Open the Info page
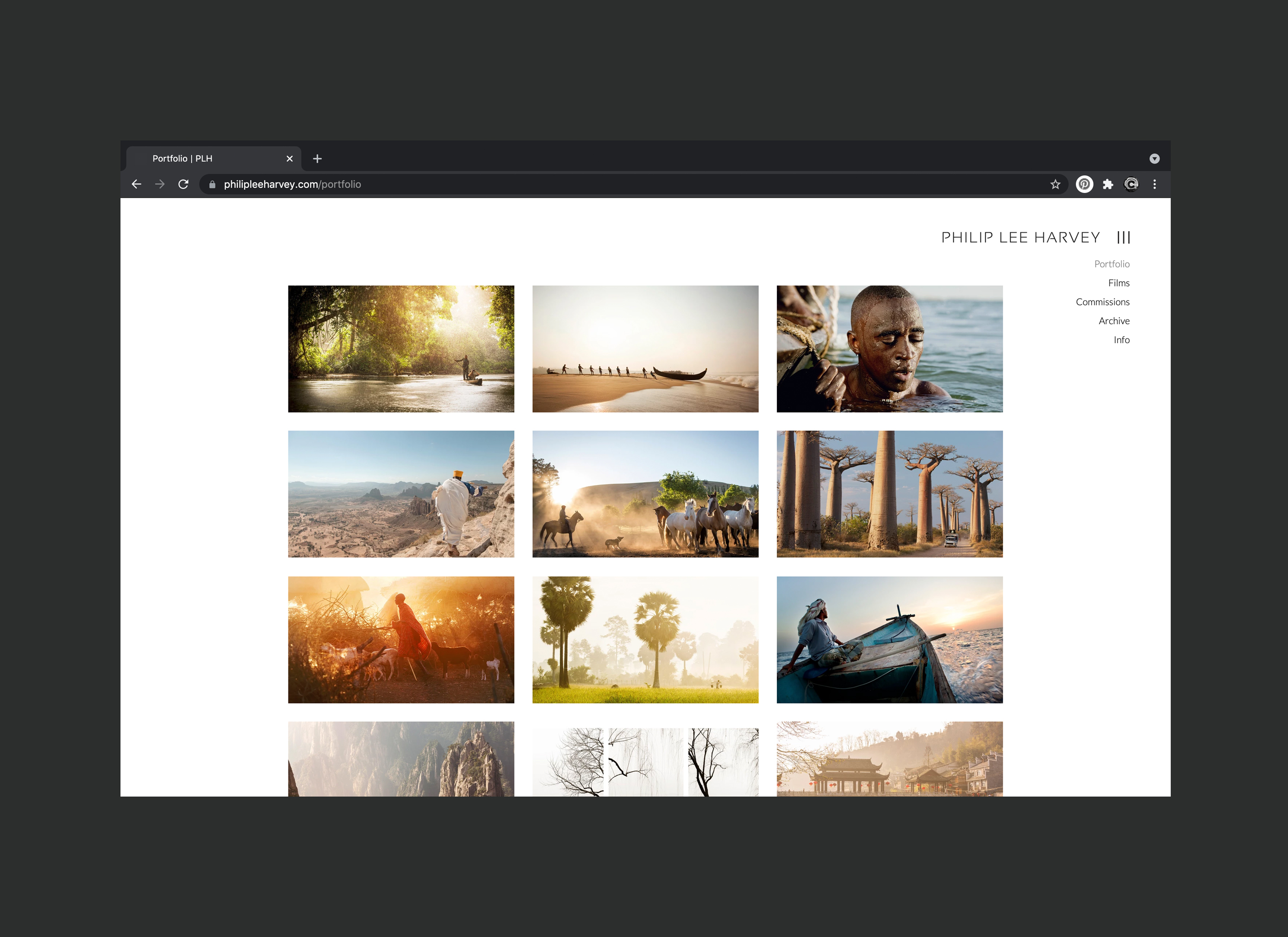1288x937 pixels. [1121, 339]
